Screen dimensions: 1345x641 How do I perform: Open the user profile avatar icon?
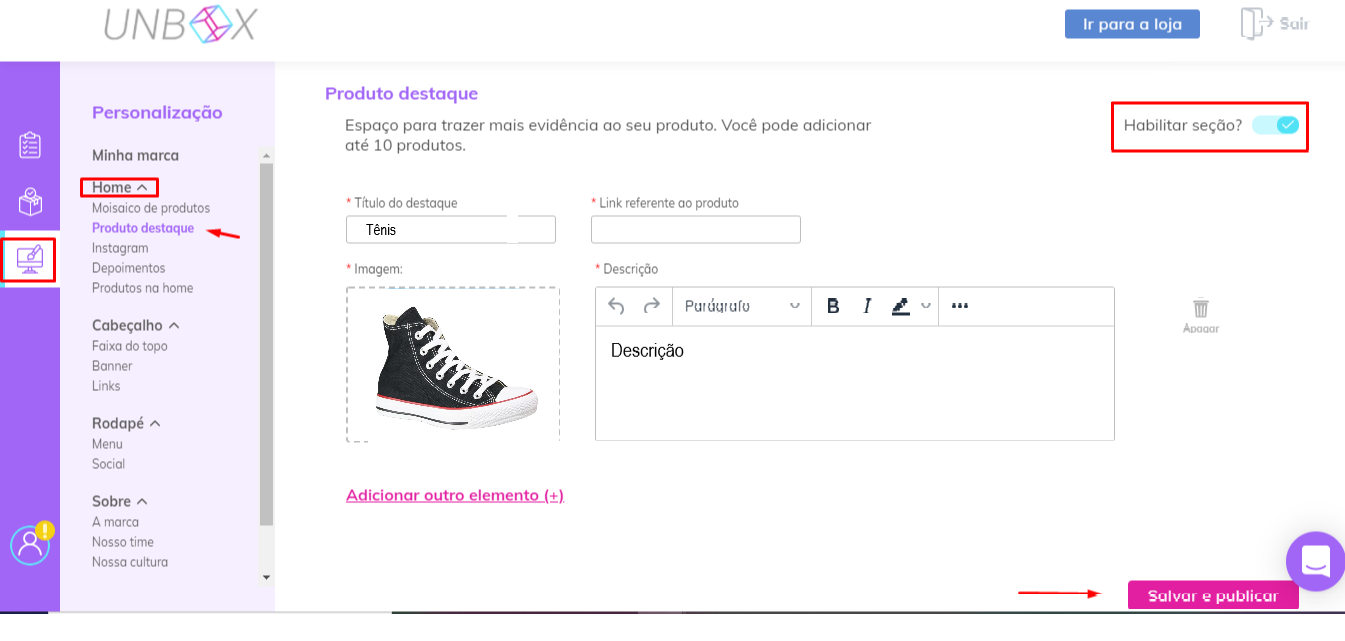point(30,544)
